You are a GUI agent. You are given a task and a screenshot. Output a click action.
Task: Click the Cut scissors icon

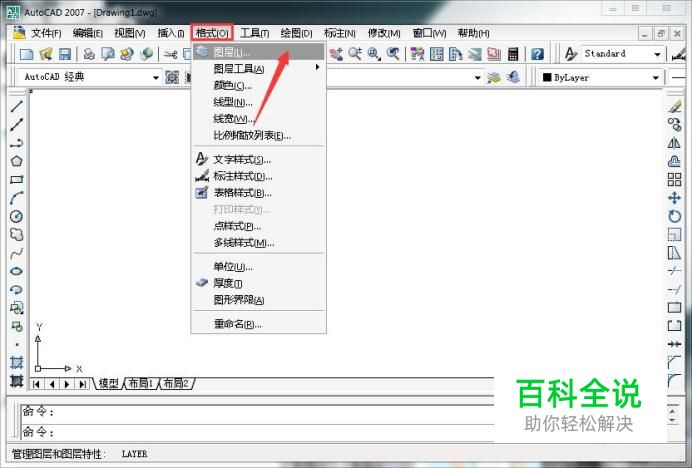tap(170, 54)
